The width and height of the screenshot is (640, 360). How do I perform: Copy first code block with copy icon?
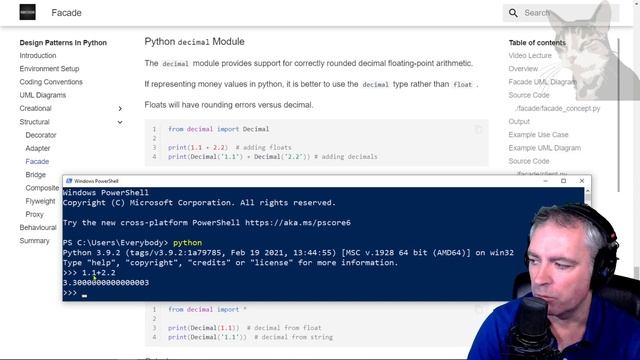point(478,130)
